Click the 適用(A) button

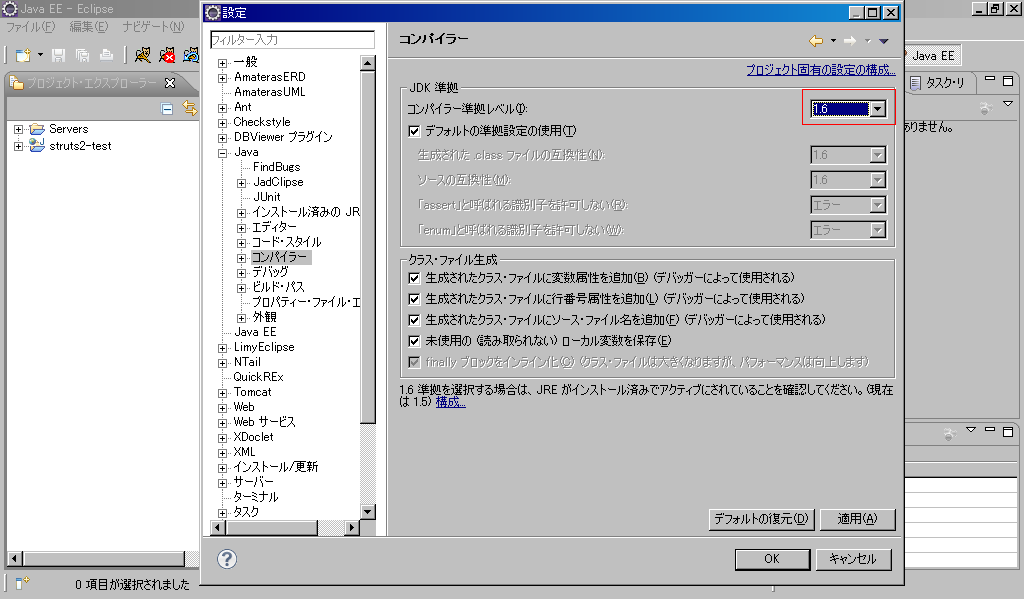[857, 519]
